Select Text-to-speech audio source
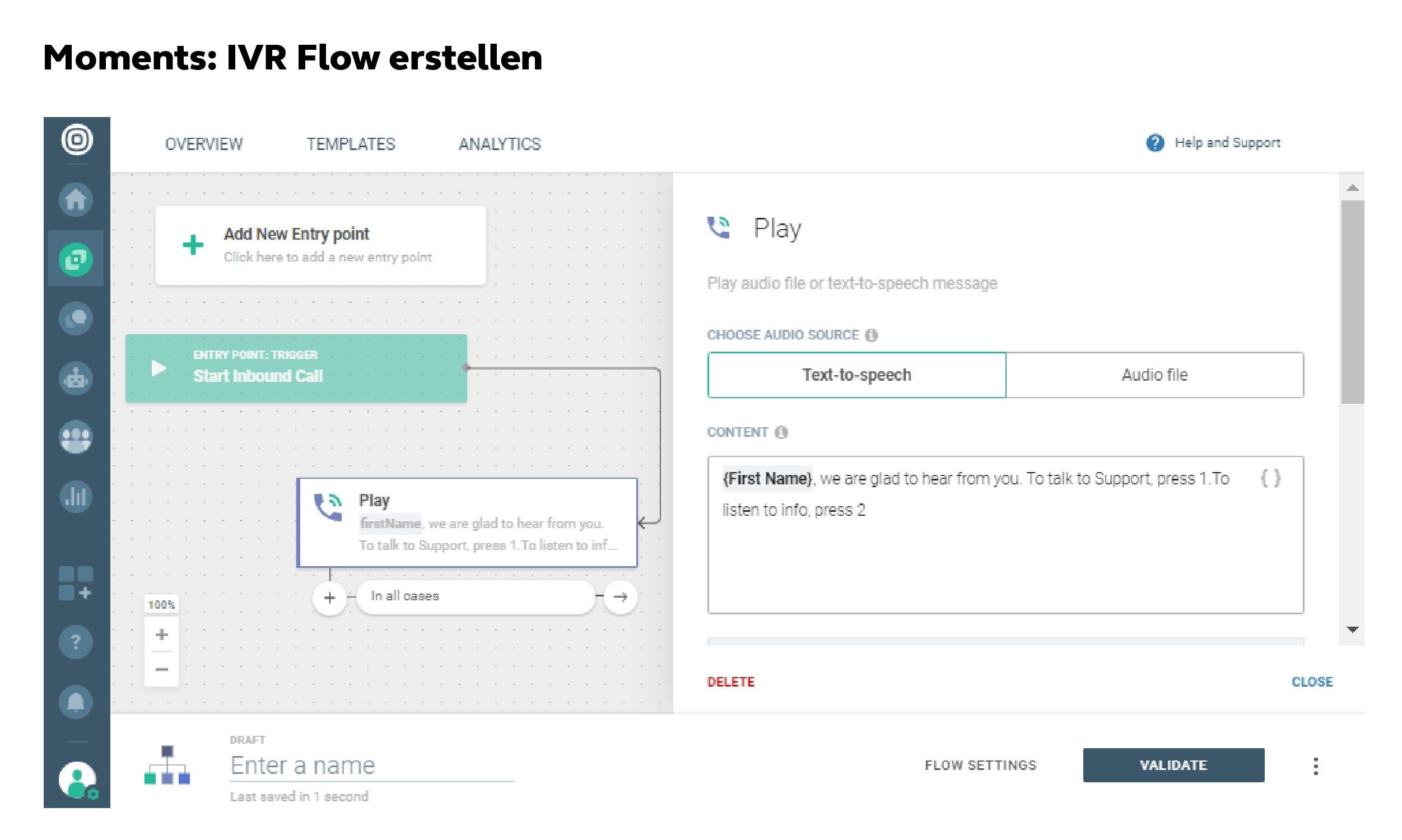Screen dimensions: 1402x840 [856, 375]
